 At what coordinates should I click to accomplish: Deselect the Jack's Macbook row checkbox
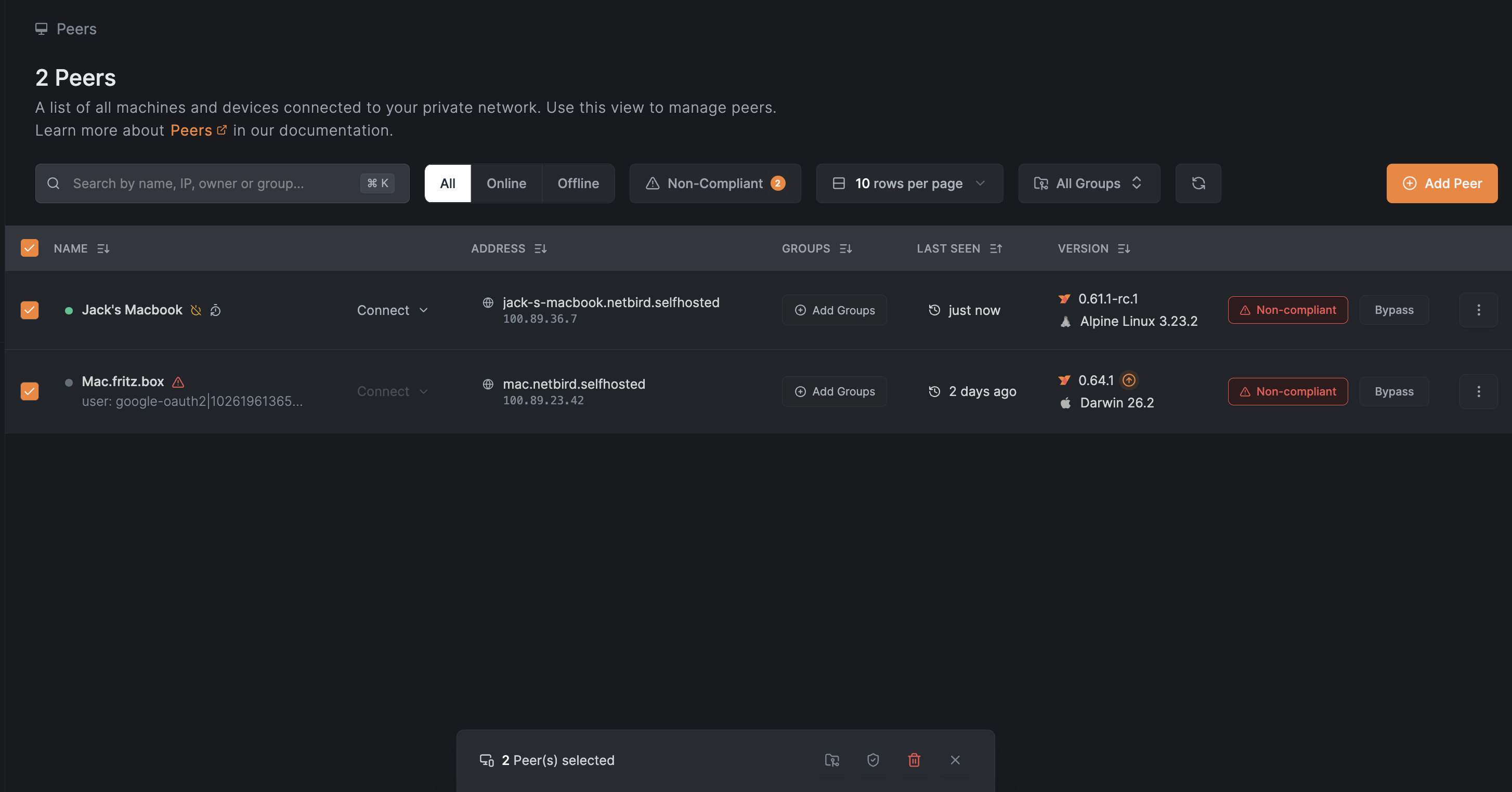[x=29, y=310]
